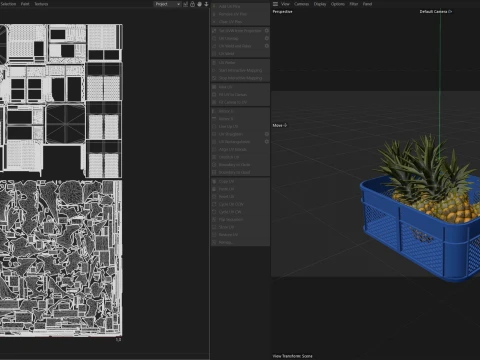The height and width of the screenshot is (360, 480).
Task: Open the Paint menu
Action: [x=25, y=4]
